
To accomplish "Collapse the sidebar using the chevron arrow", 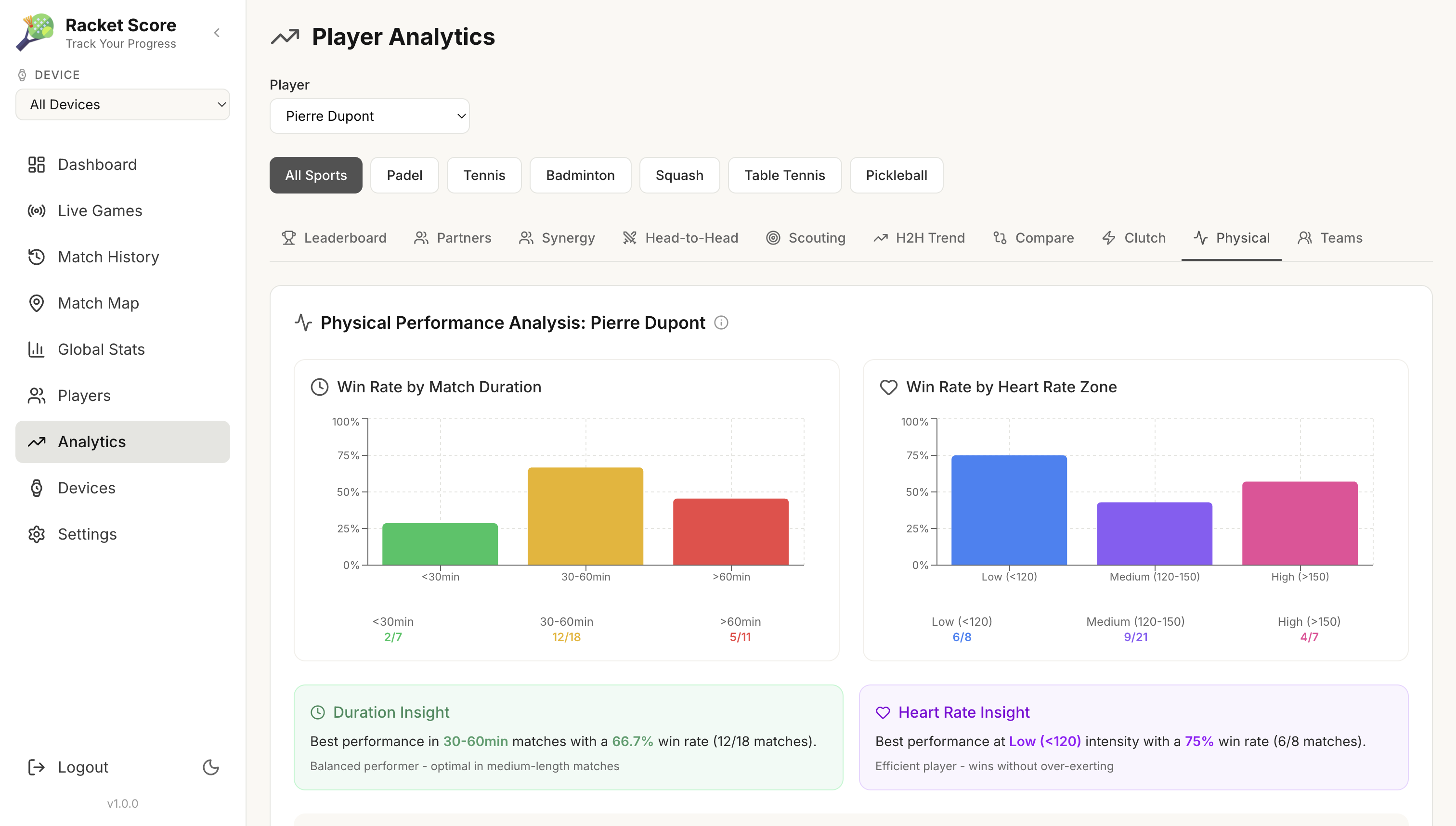I will [217, 33].
